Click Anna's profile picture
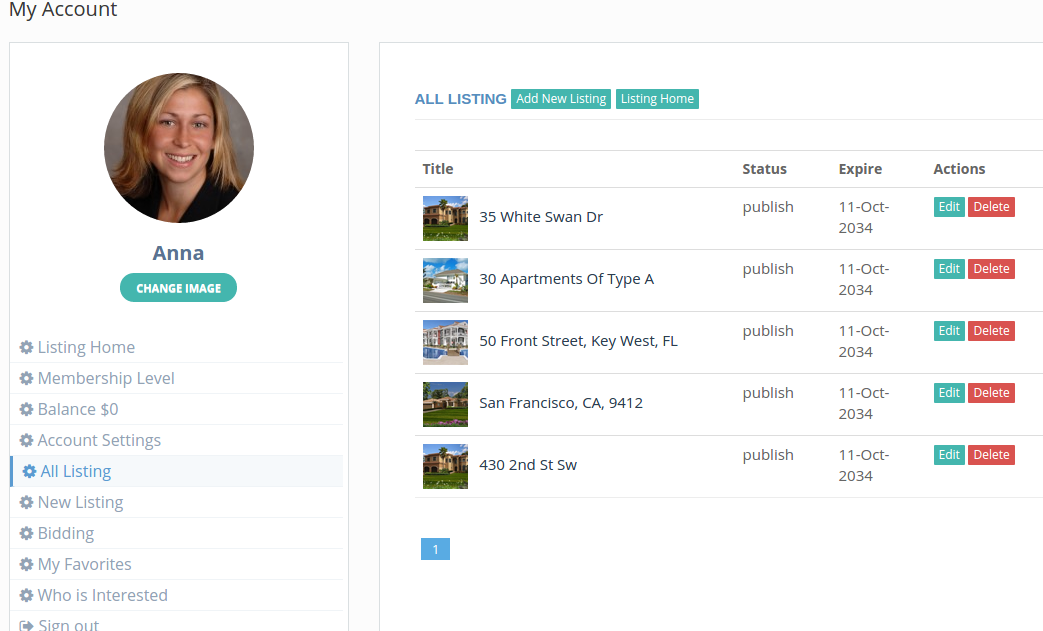The width and height of the screenshot is (1043, 631). tap(178, 147)
